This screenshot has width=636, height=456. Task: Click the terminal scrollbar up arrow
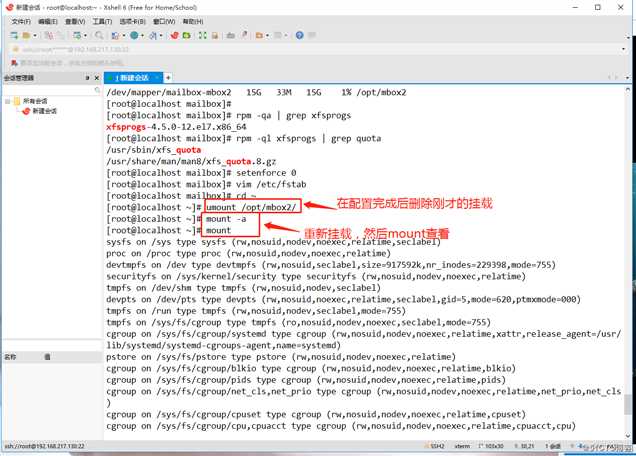(x=627, y=89)
